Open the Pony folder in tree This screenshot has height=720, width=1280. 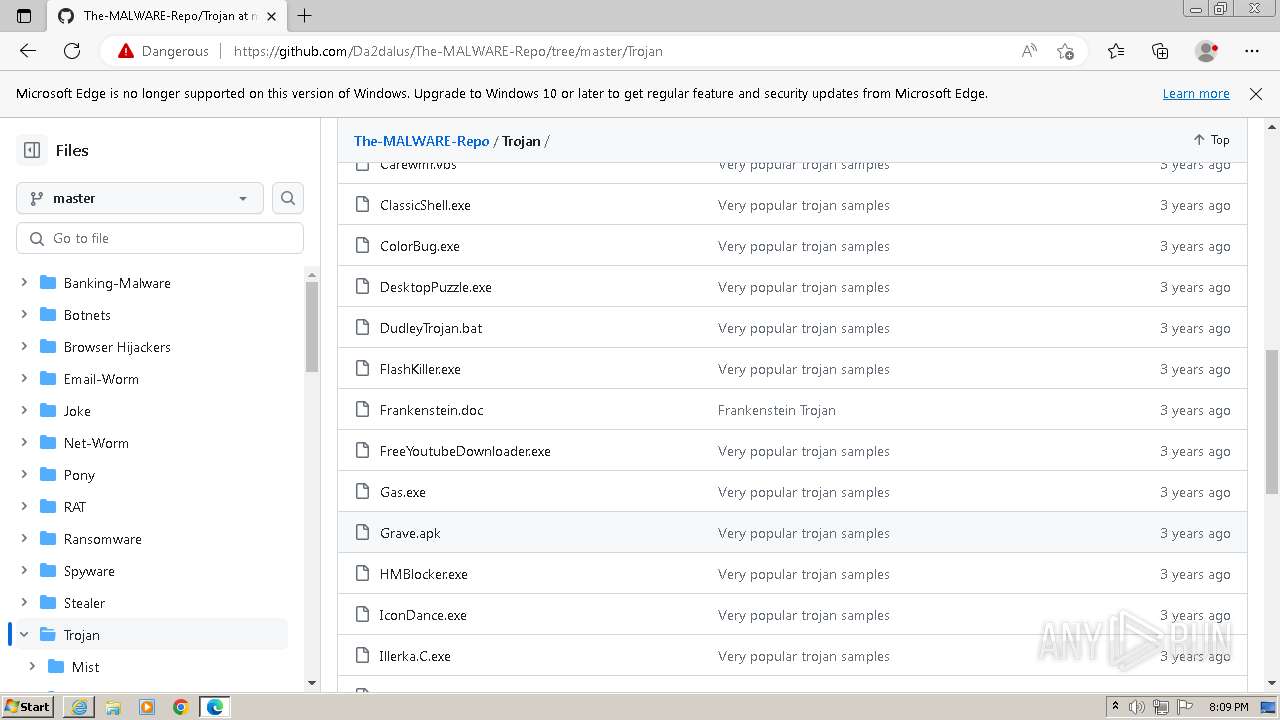pos(79,475)
